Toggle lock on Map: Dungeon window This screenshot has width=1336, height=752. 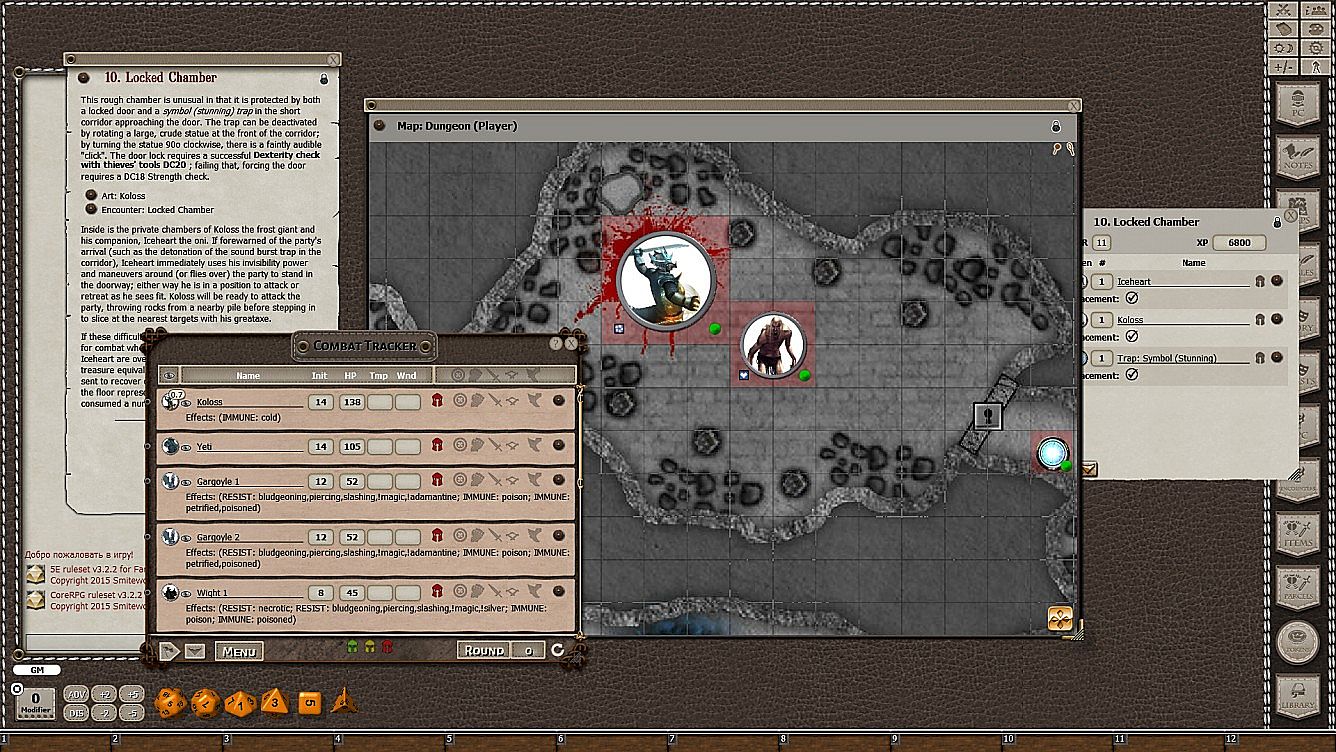point(1055,126)
